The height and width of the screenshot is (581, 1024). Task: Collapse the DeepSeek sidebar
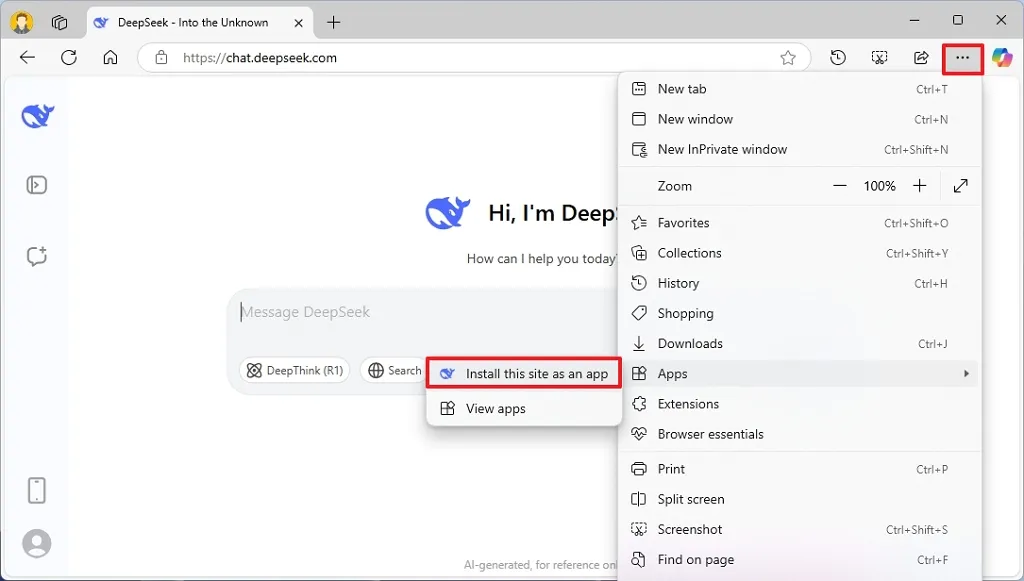36,185
